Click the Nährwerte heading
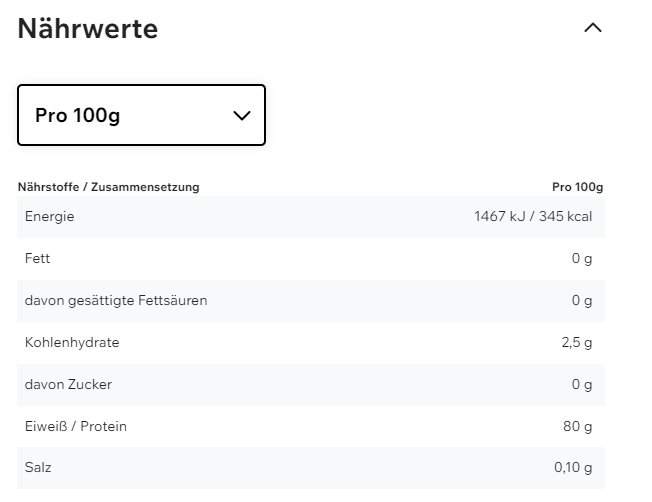 point(88,29)
